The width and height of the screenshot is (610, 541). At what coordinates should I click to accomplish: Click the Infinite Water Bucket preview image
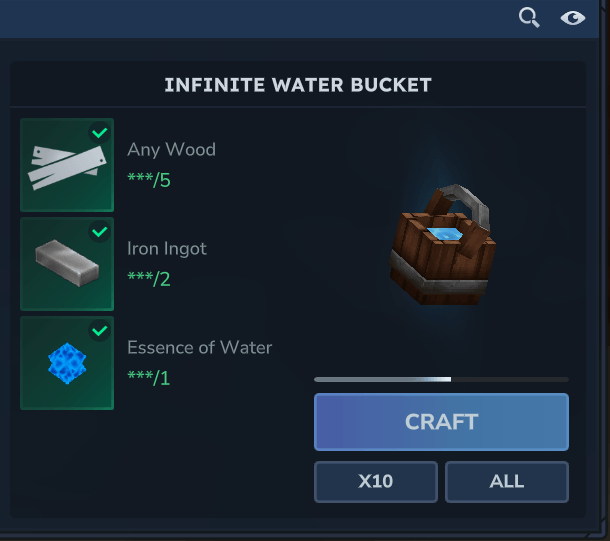pos(440,245)
